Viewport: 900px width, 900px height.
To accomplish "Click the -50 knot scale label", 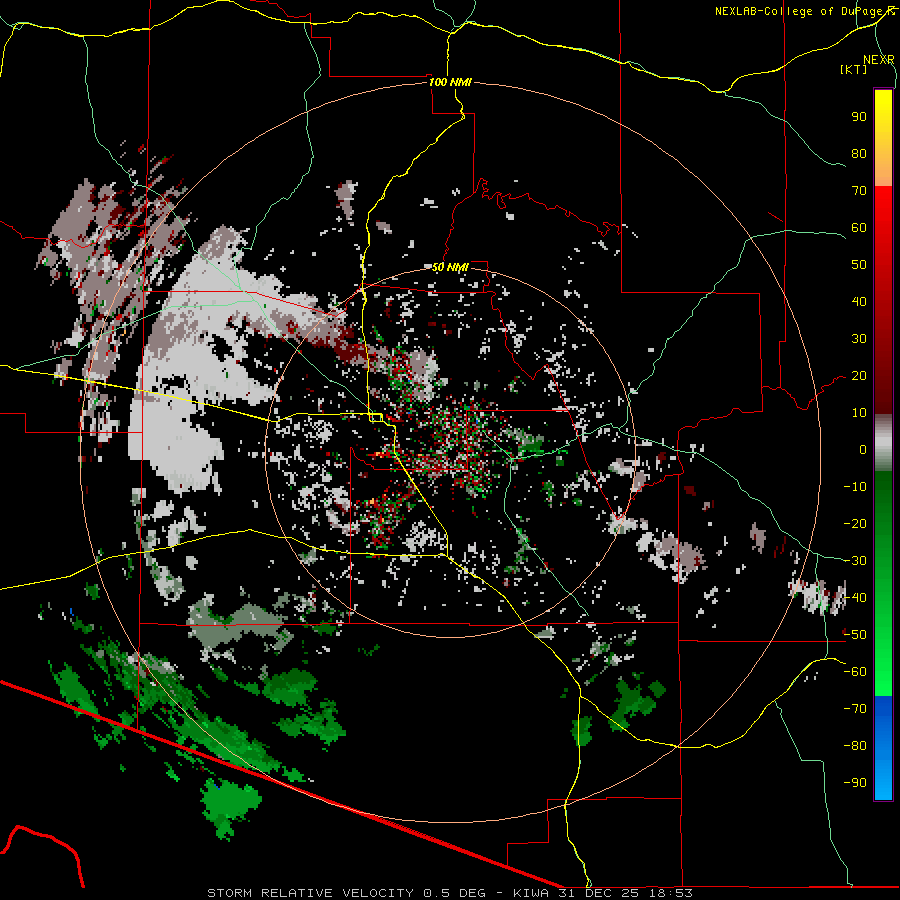I will [x=855, y=635].
